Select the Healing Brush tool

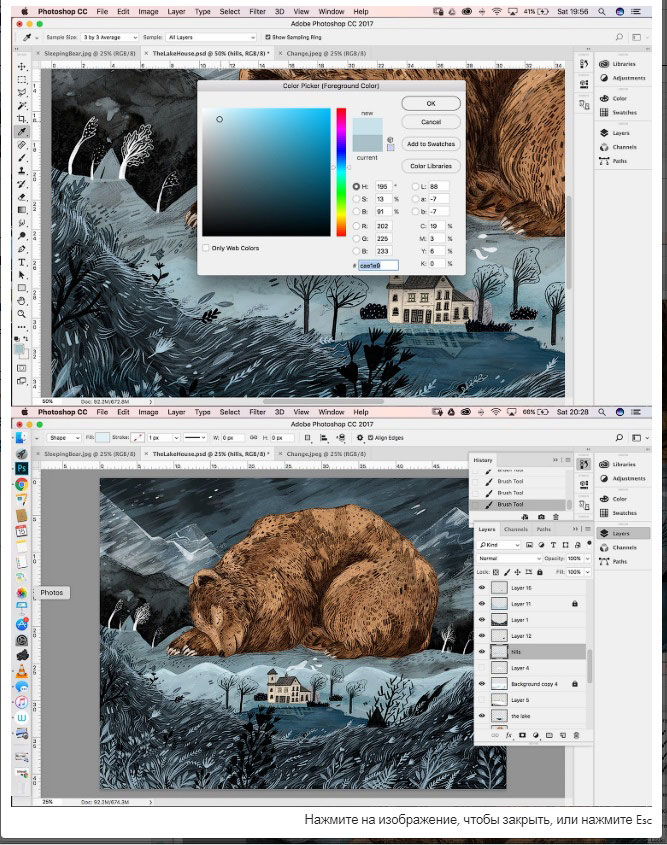coord(22,145)
